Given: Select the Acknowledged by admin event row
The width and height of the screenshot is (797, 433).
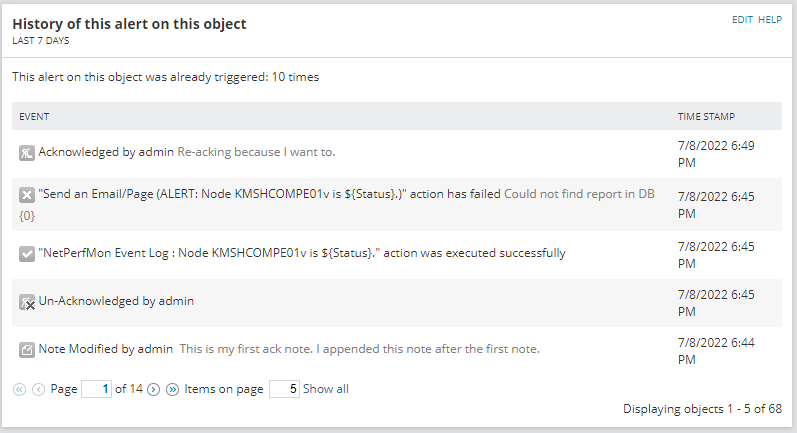Looking at the screenshot, I should coord(186,153).
